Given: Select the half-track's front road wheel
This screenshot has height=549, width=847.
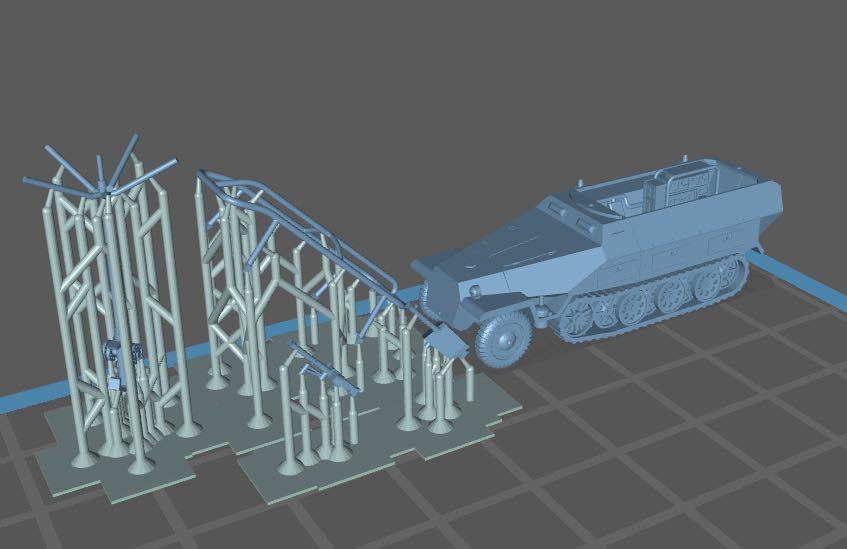Looking at the screenshot, I should (x=503, y=339).
